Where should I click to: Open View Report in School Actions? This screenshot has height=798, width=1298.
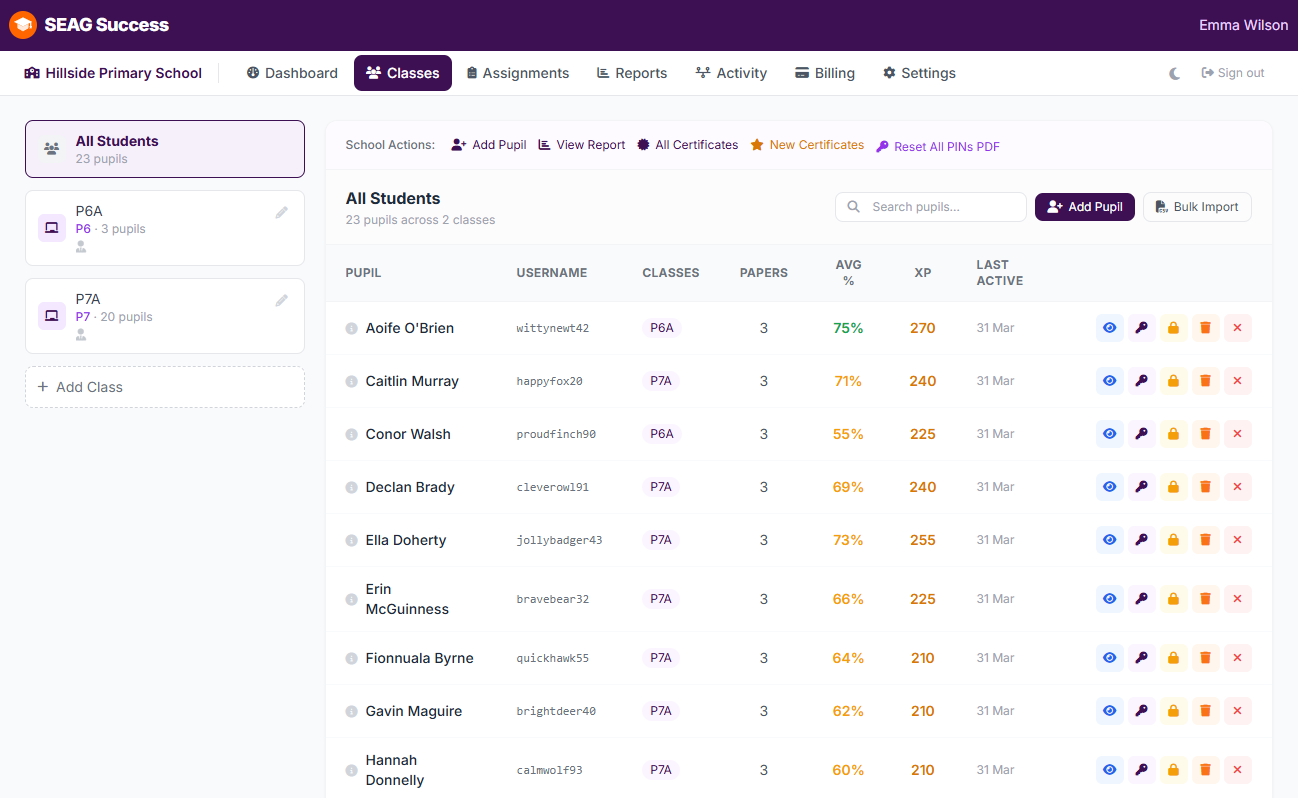click(x=582, y=145)
